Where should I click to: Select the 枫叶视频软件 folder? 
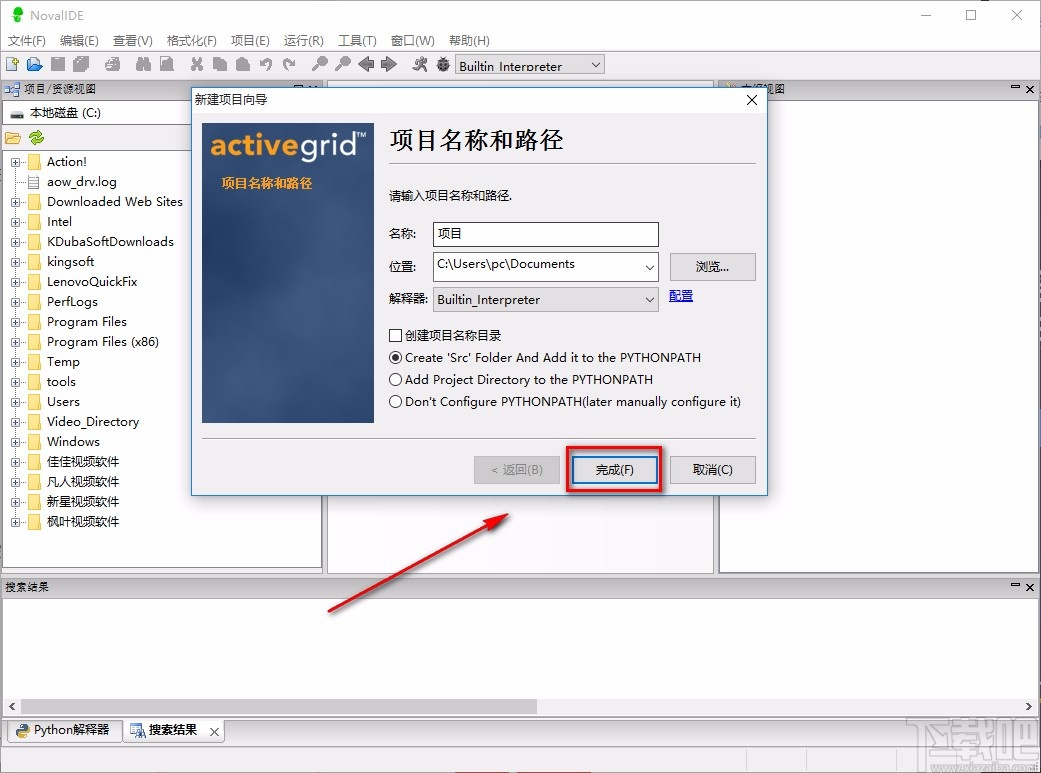[83, 522]
